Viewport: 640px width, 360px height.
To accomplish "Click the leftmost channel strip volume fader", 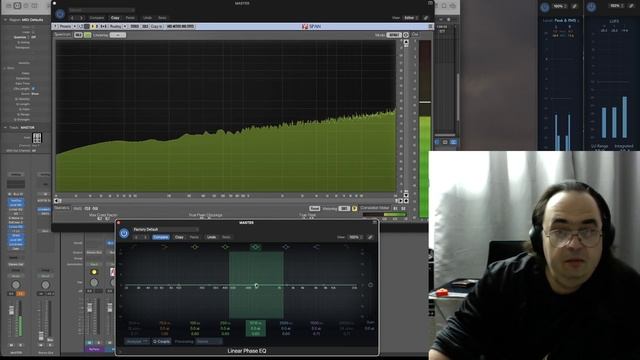I will click(x=11, y=310).
